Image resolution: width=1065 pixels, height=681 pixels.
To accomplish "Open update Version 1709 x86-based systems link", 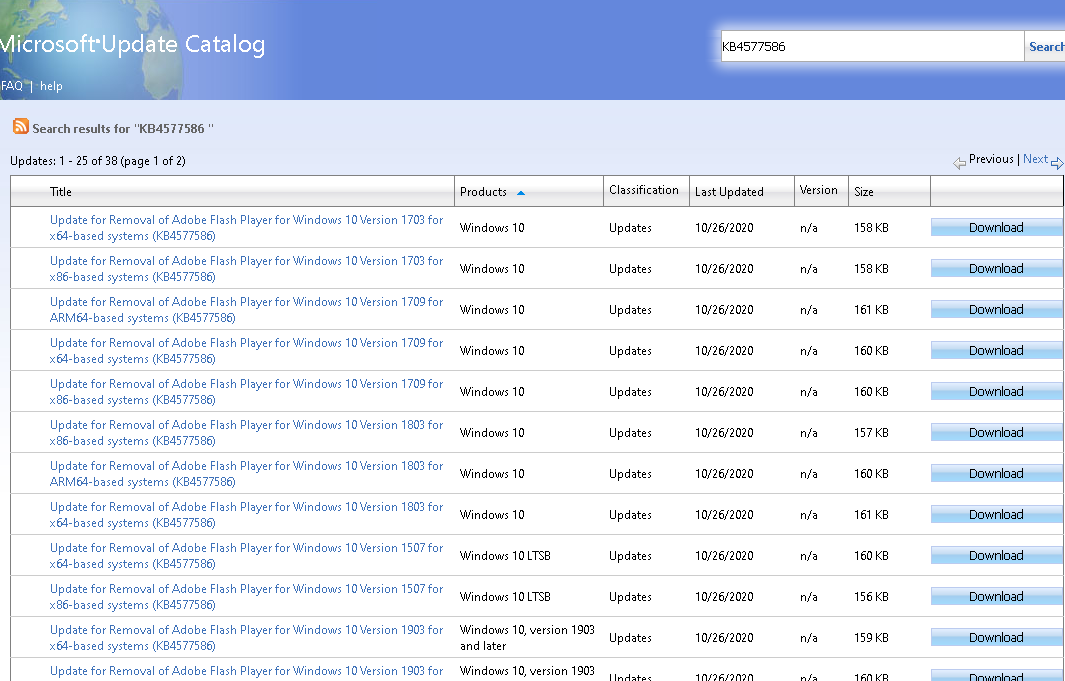I will (247, 392).
